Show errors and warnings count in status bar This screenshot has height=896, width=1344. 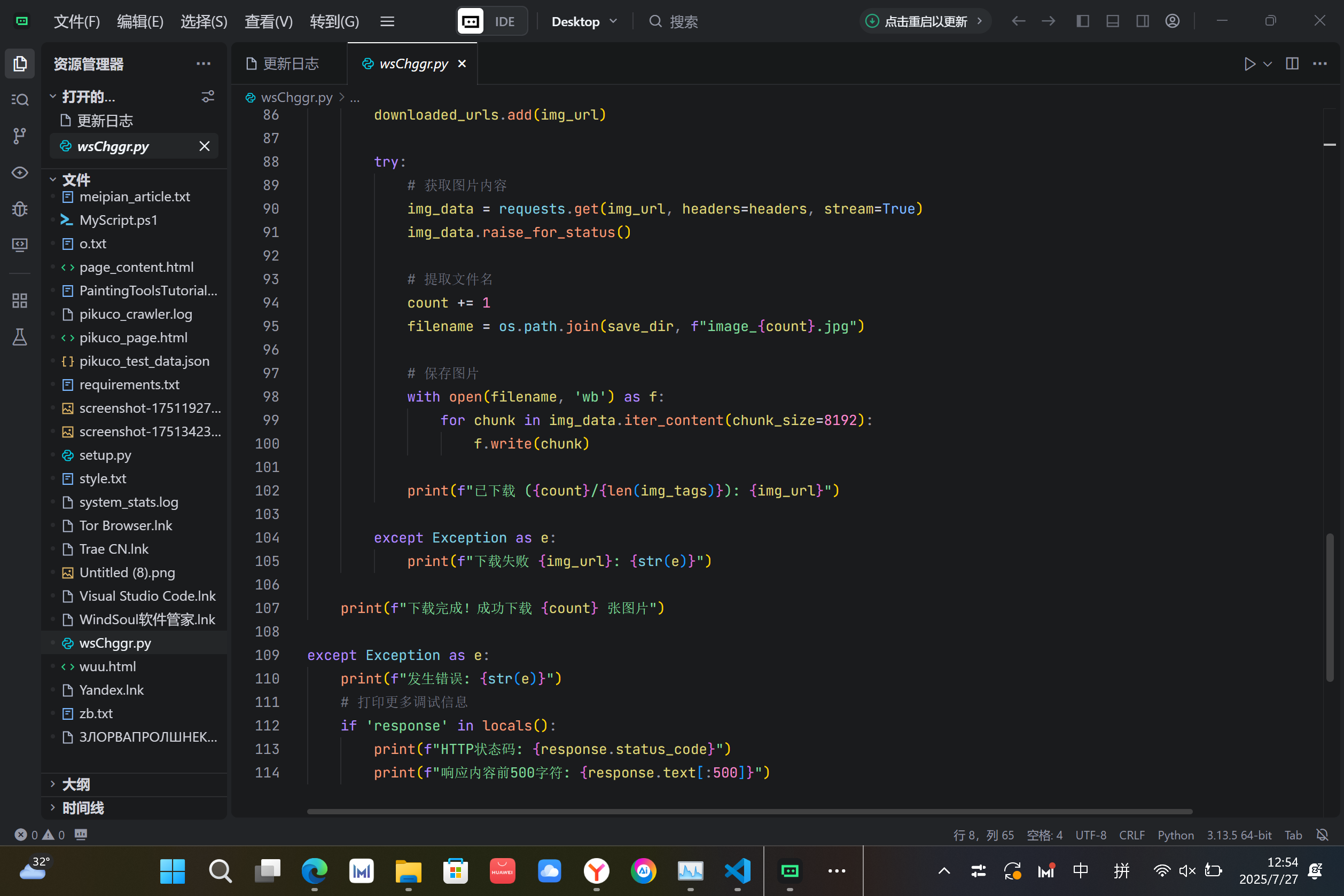point(40,835)
